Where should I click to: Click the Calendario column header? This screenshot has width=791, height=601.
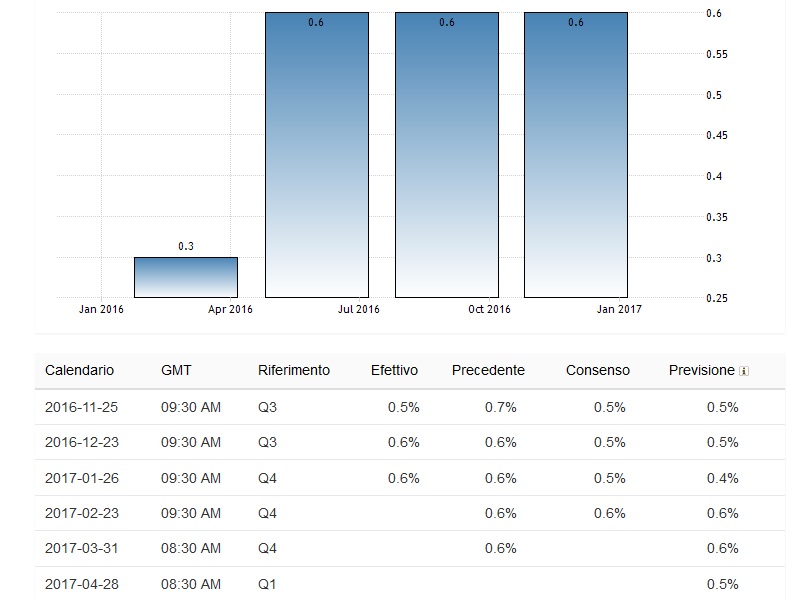tap(80, 370)
